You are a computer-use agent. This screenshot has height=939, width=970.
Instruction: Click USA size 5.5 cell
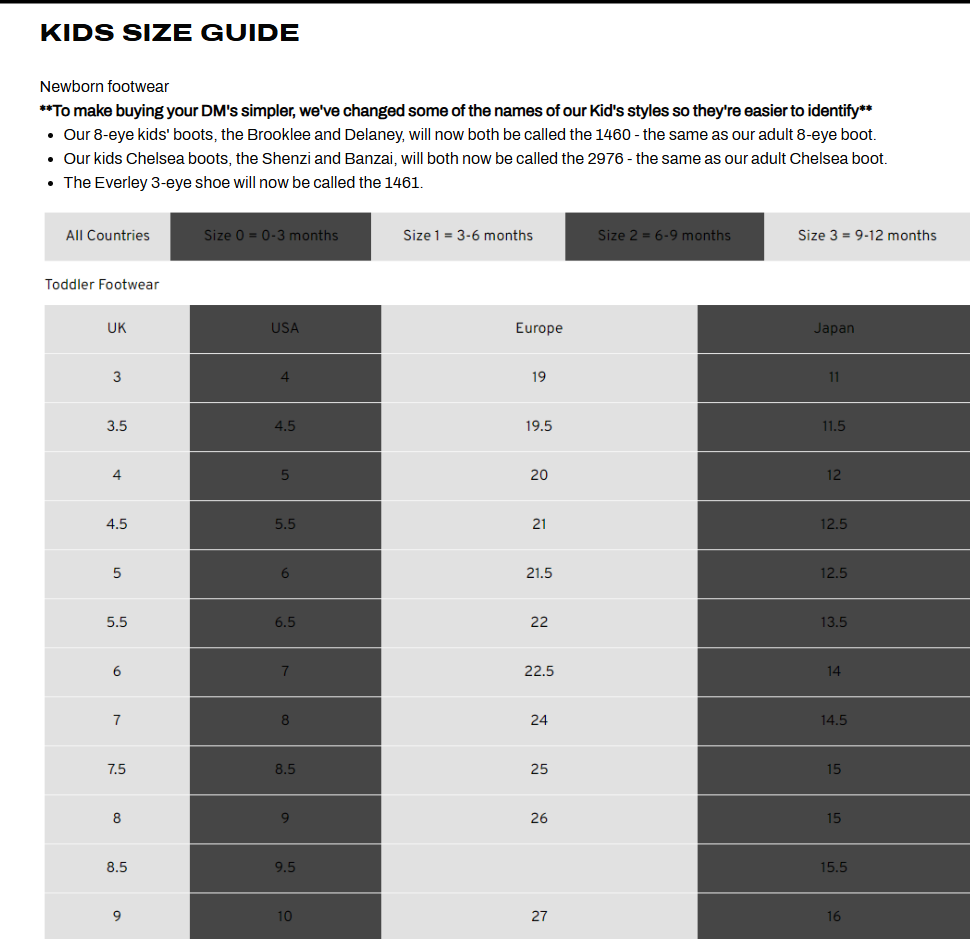click(x=285, y=524)
